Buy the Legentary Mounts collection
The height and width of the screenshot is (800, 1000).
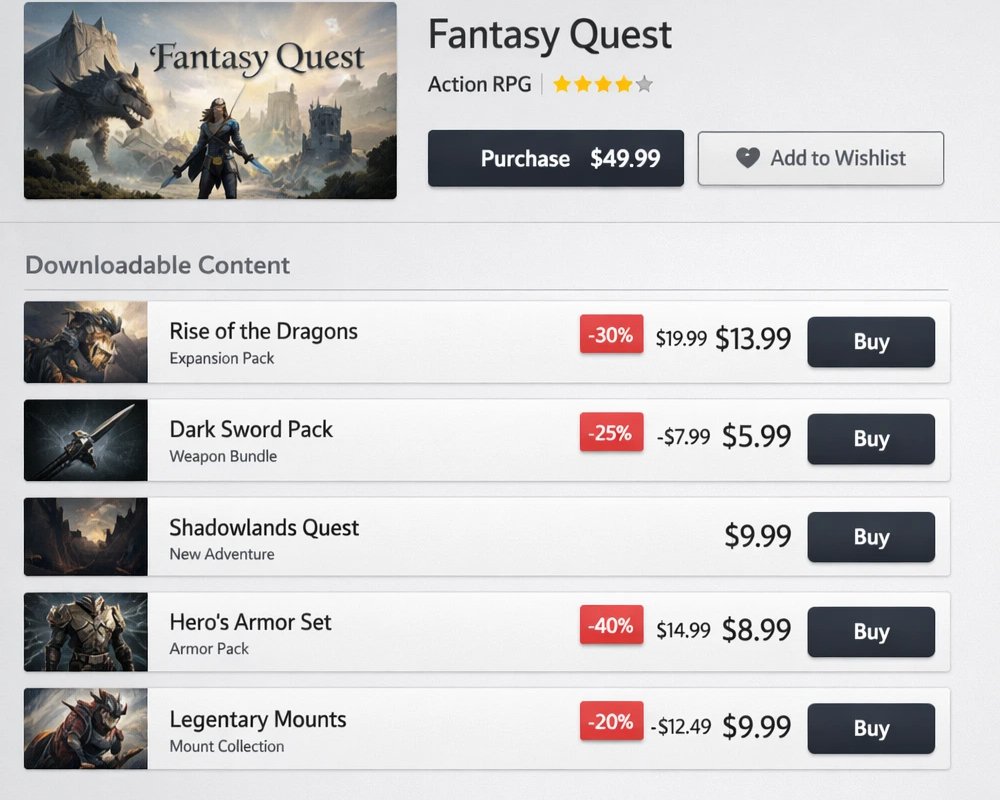click(x=871, y=728)
